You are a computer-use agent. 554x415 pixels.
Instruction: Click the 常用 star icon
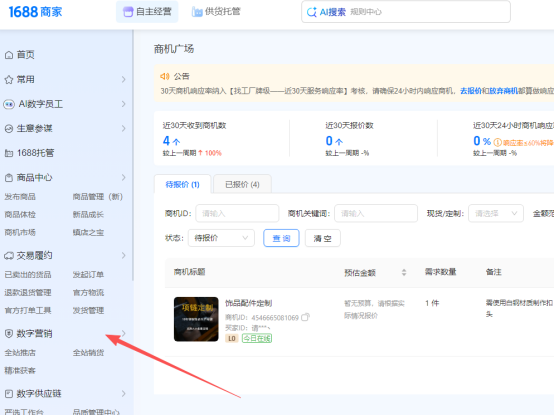point(9,79)
